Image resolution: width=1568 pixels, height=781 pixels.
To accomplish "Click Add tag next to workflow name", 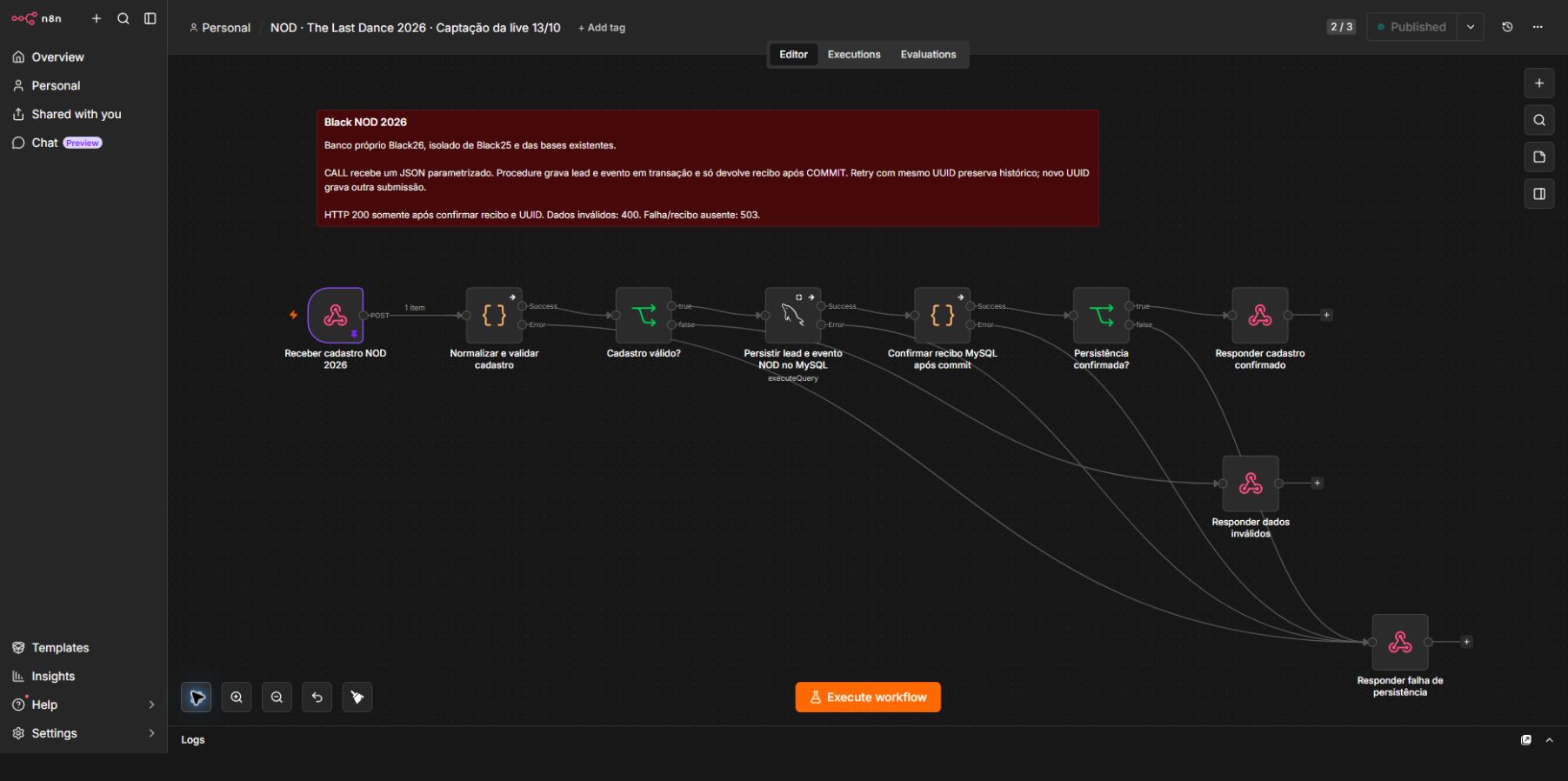I will (602, 28).
